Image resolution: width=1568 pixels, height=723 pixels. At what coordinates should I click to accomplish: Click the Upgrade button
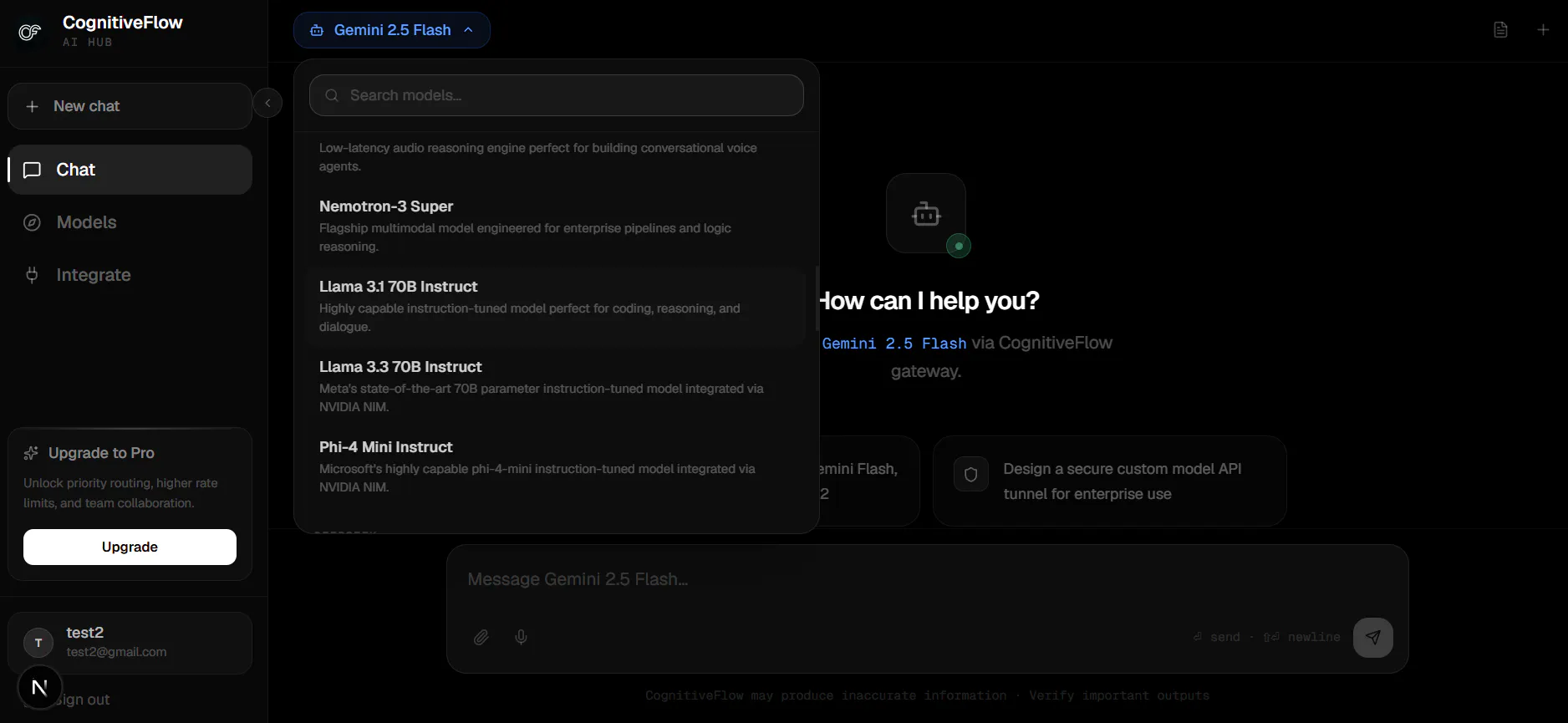[130, 547]
